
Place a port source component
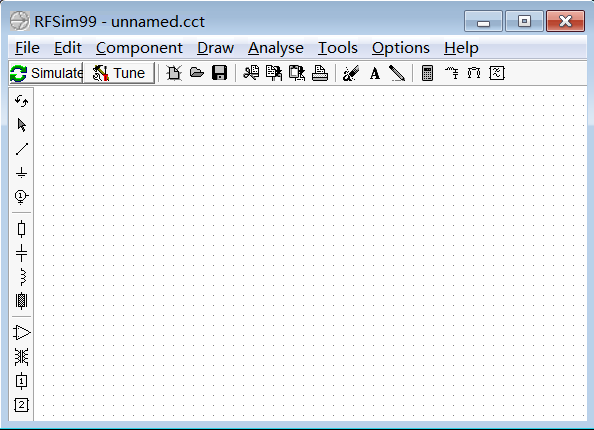22,196
